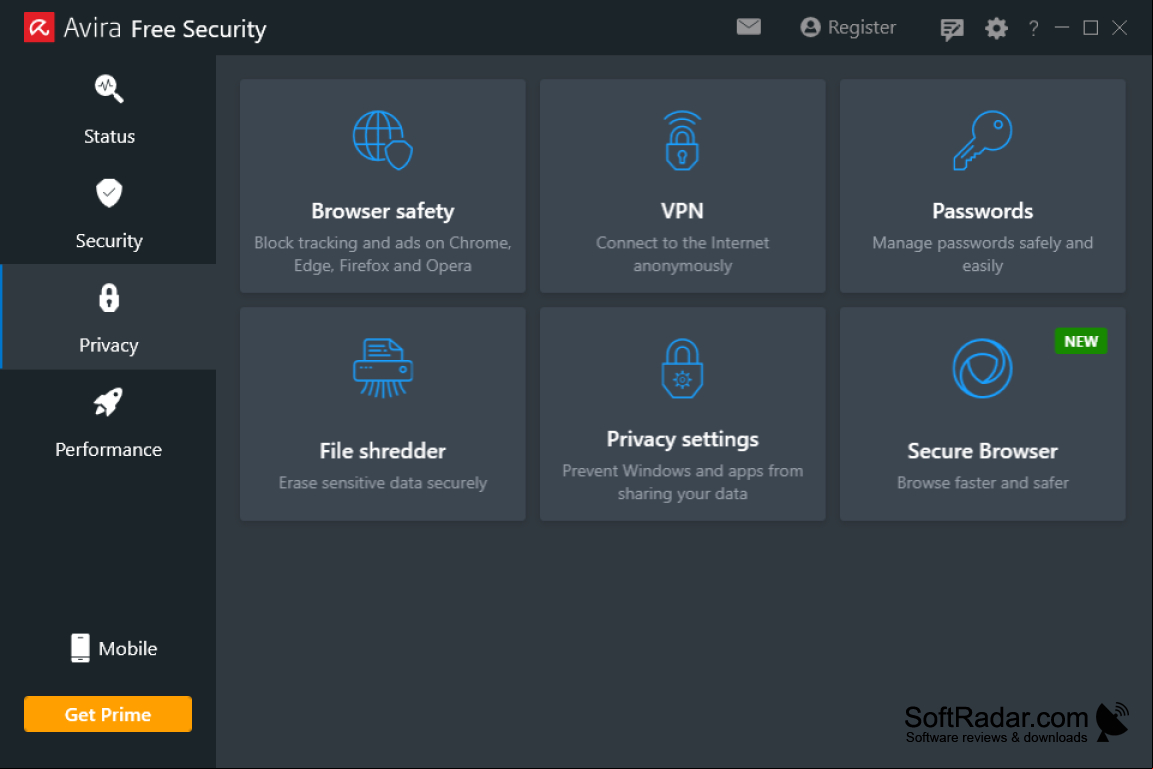The height and width of the screenshot is (769, 1153).
Task: Open the feedback chat icon
Action: coord(952,29)
